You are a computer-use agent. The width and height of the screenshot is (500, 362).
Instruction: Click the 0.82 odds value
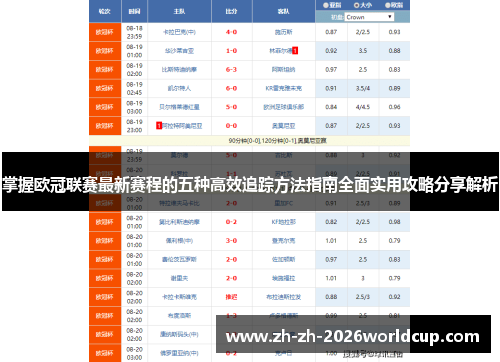(x=331, y=222)
